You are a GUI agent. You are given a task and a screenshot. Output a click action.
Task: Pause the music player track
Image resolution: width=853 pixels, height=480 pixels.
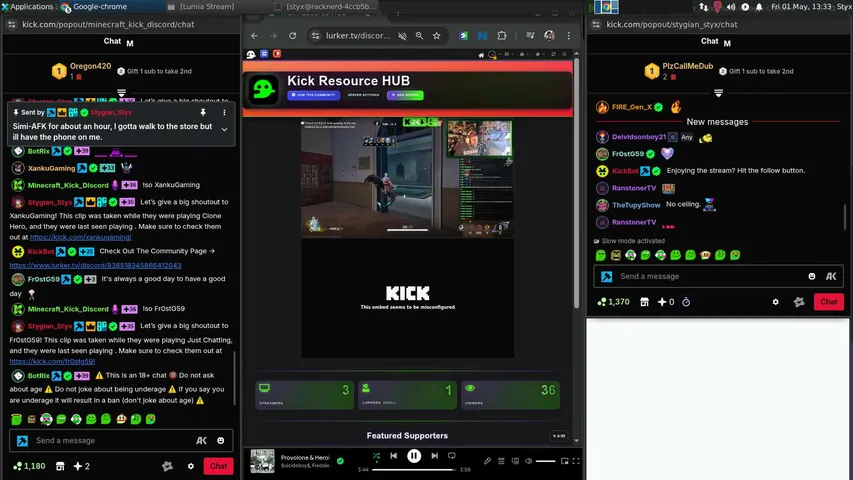pyautogui.click(x=414, y=456)
